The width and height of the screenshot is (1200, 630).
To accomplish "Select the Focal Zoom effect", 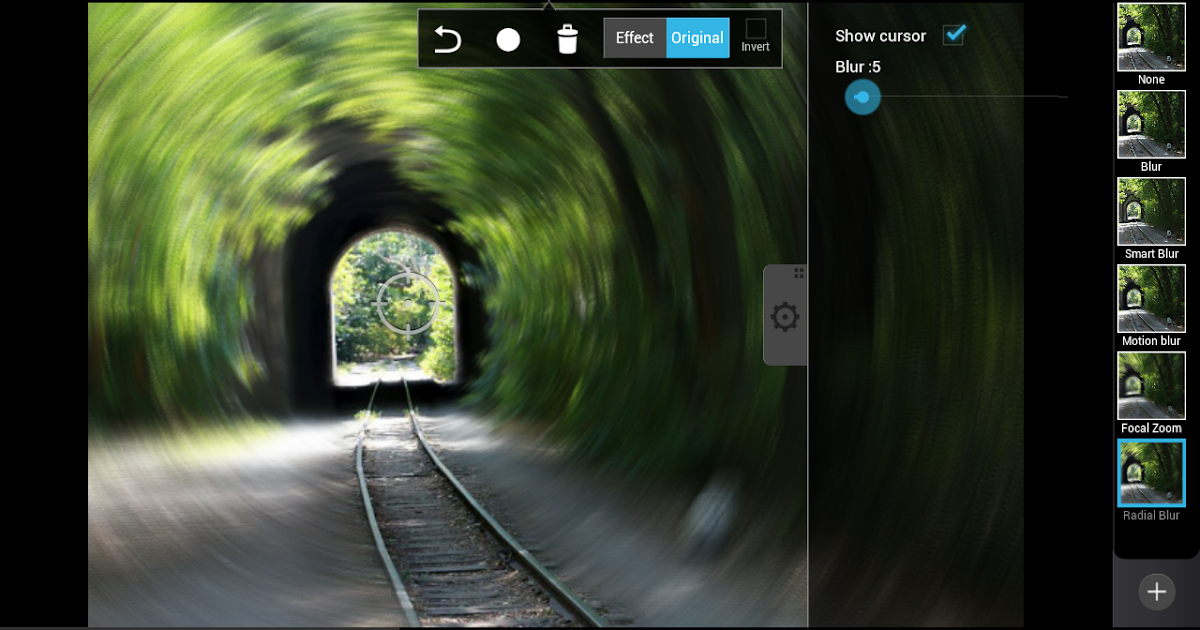I will coord(1151,386).
